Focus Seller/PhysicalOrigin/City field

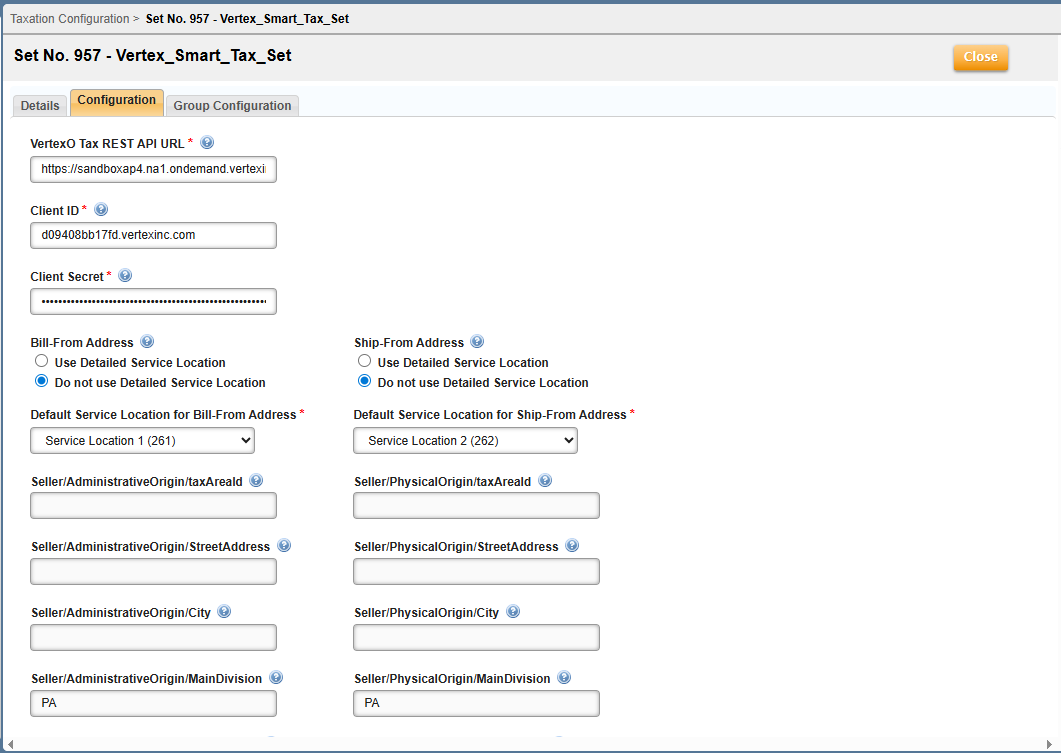pyautogui.click(x=476, y=637)
